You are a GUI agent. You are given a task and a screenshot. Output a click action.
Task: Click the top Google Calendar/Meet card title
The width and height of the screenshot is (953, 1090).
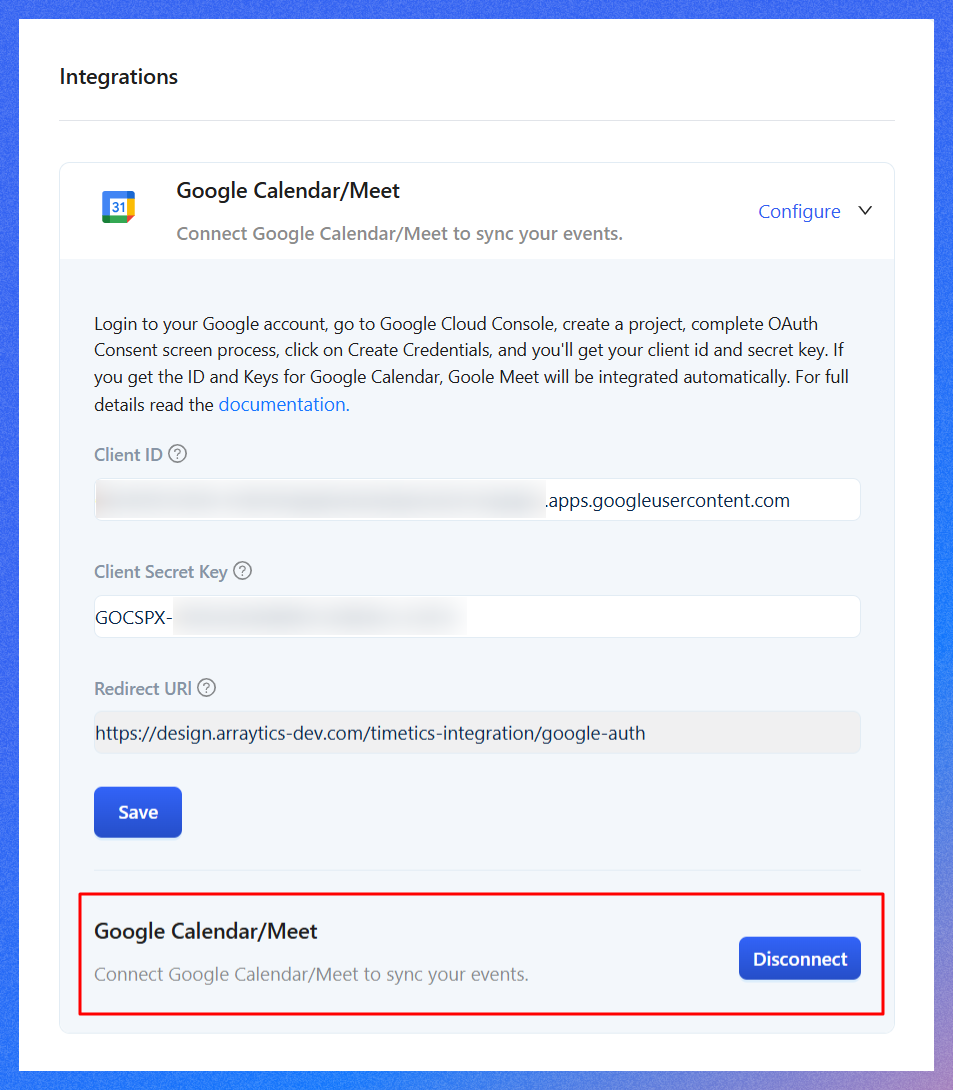point(288,190)
